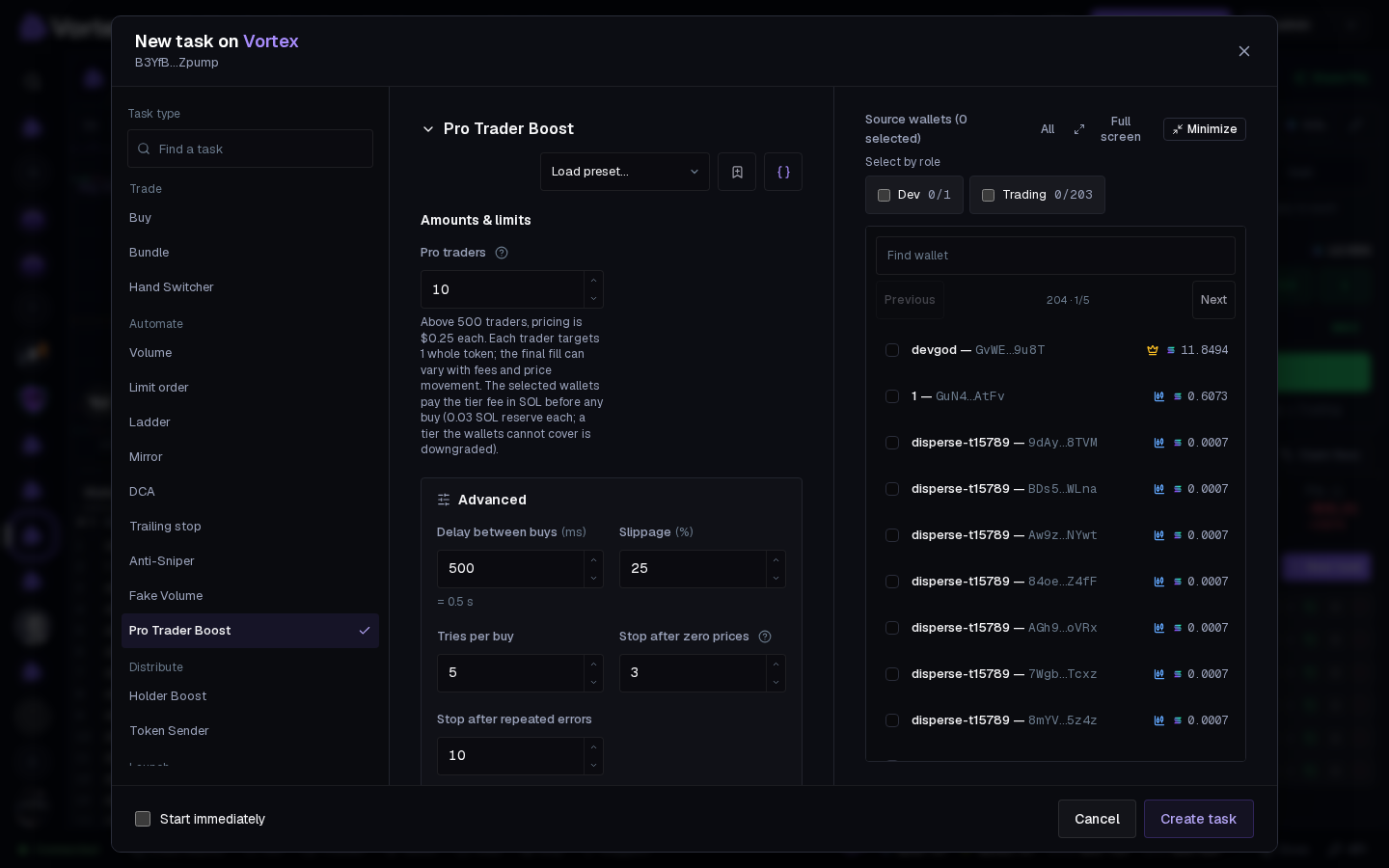Click the expand arrows icon beside Full screen
Image resolution: width=1389 pixels, height=868 pixels.
(x=1079, y=129)
